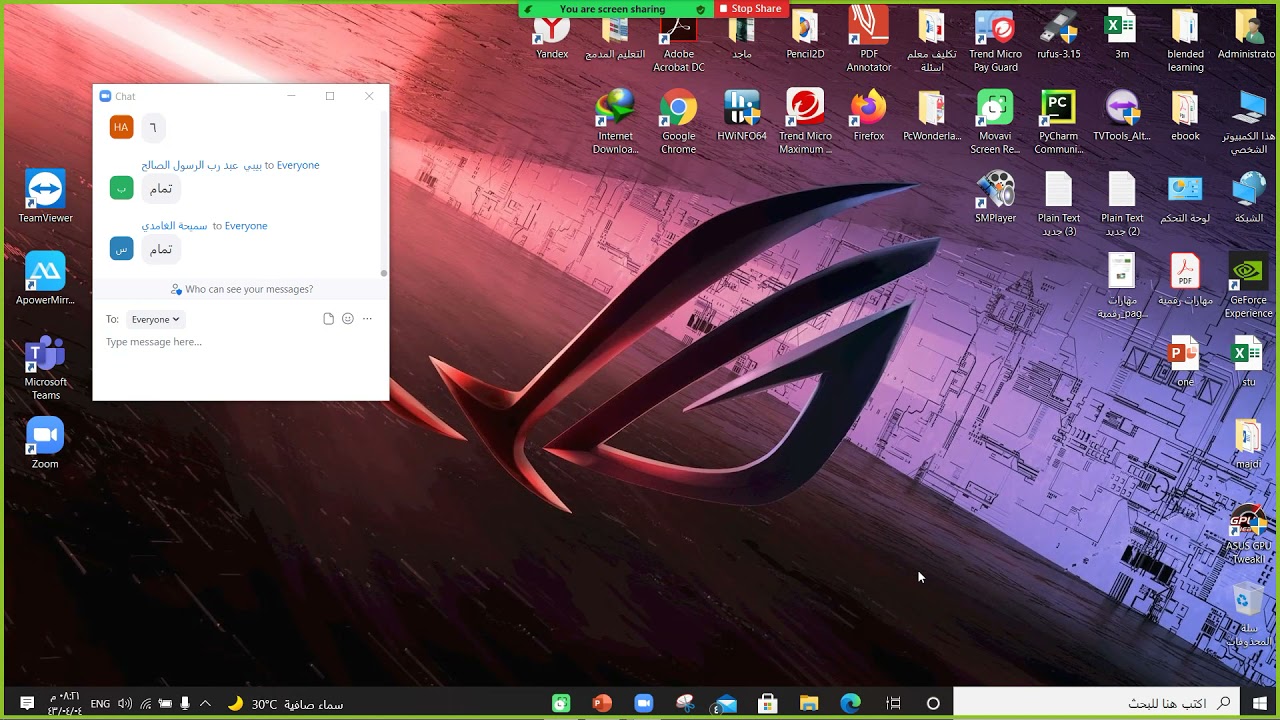Image resolution: width=1280 pixels, height=720 pixels.
Task: Select the TVTools_Alt desktop icon
Action: click(1122, 116)
